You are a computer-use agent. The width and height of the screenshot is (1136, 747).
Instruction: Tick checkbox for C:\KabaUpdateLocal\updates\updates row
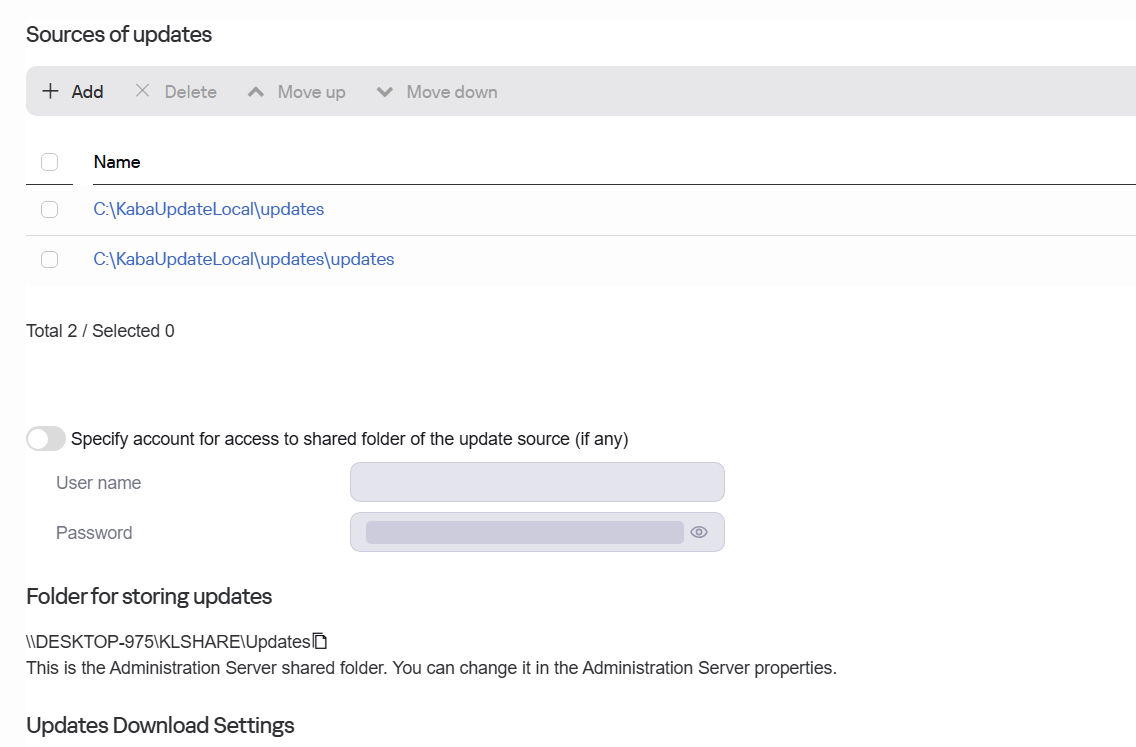click(x=49, y=259)
